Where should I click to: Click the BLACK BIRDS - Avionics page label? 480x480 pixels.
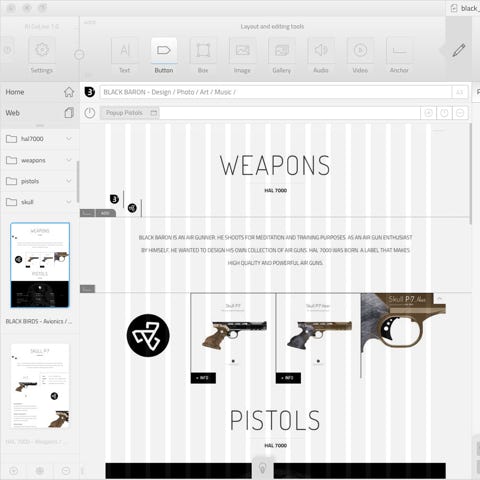point(39,321)
